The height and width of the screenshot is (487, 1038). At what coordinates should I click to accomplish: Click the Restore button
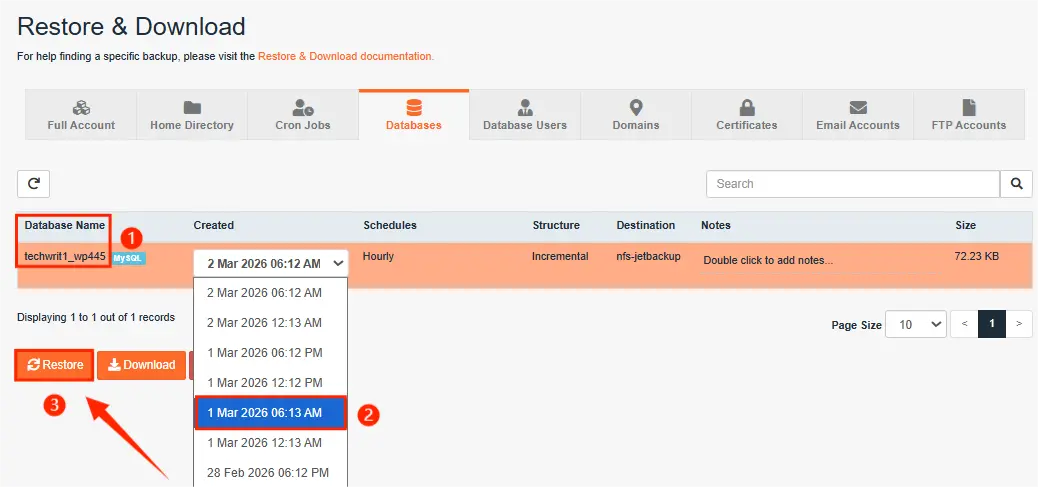tap(55, 365)
